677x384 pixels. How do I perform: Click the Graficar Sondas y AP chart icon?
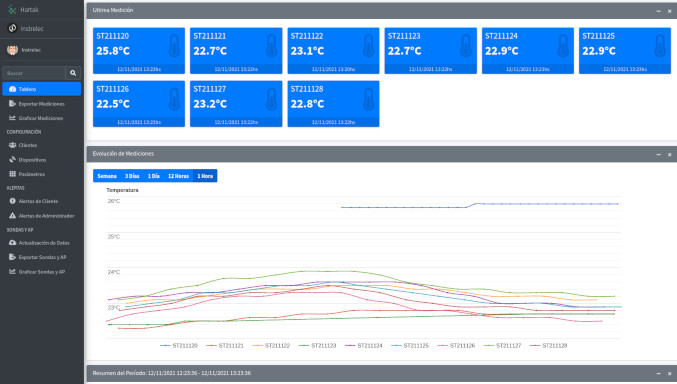tap(13, 272)
